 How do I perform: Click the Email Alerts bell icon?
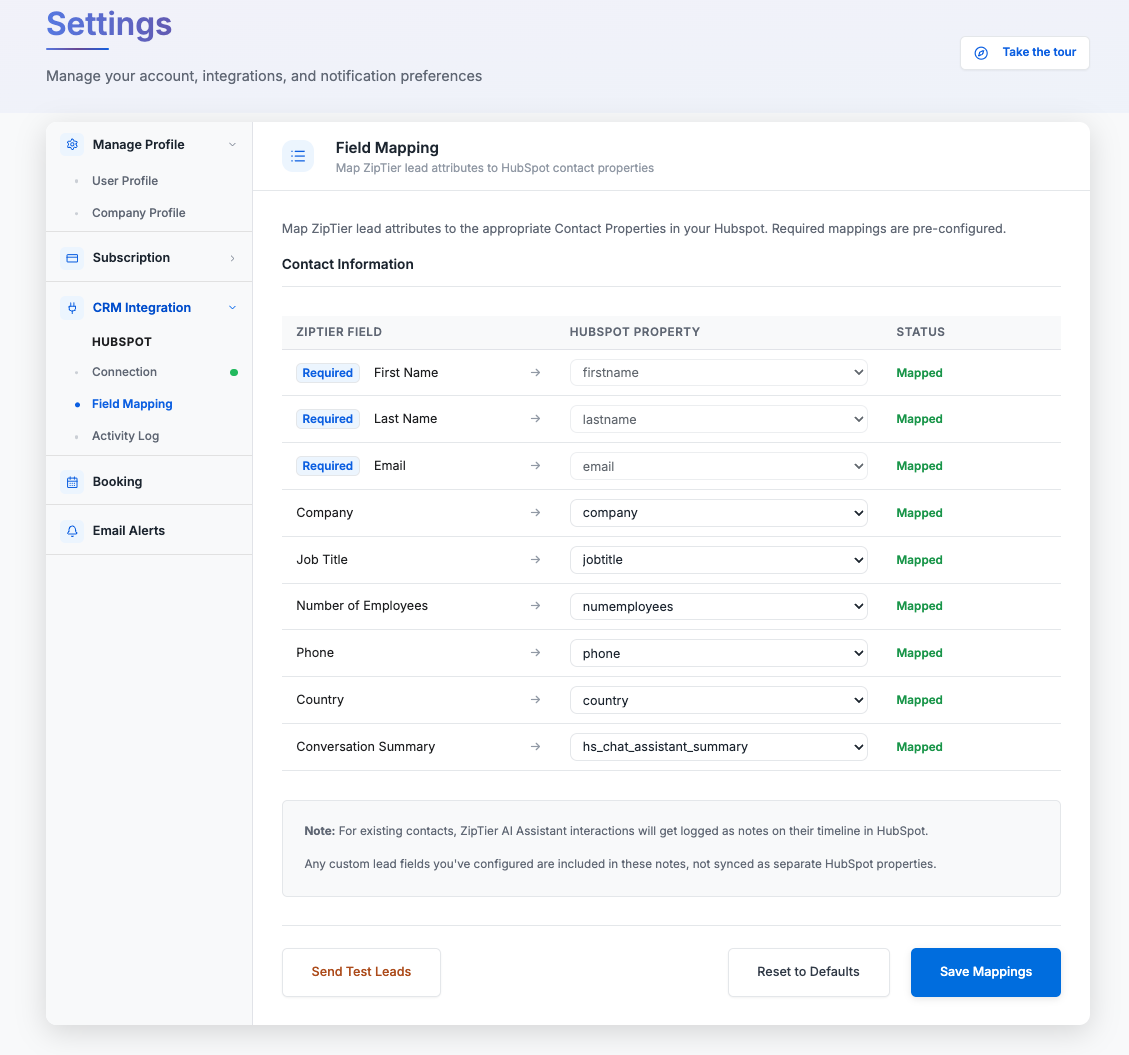point(72,531)
